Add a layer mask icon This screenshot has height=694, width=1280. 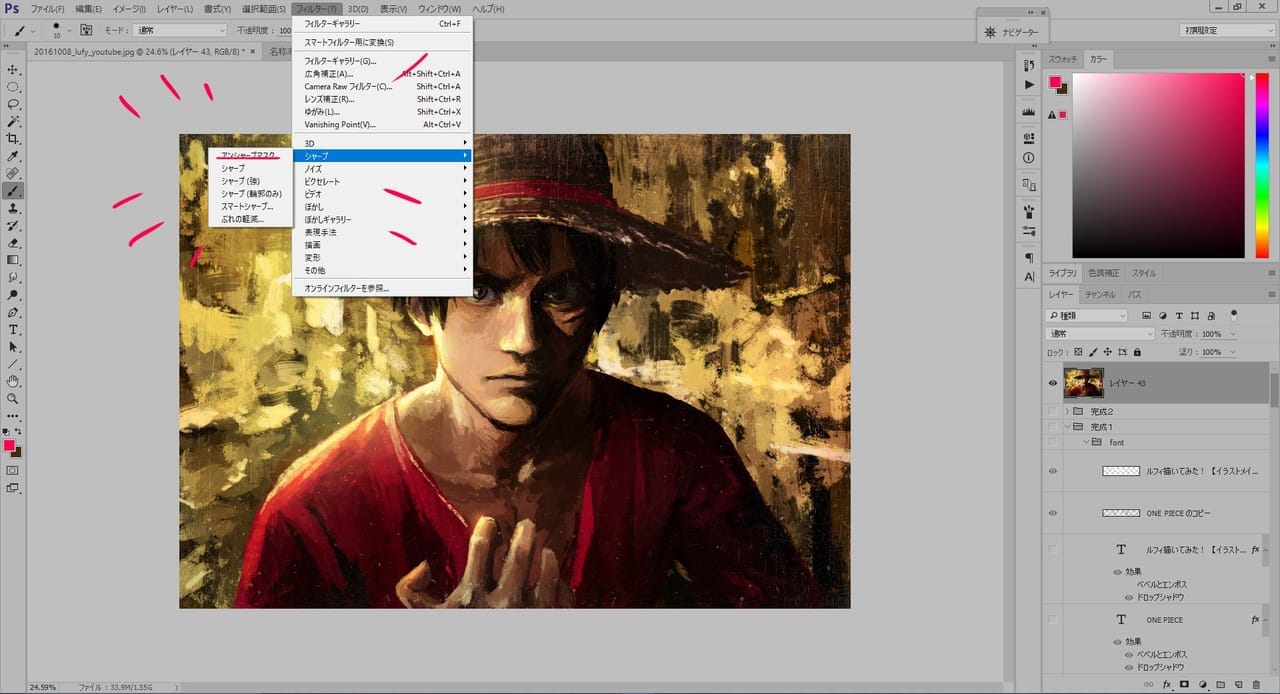1184,685
